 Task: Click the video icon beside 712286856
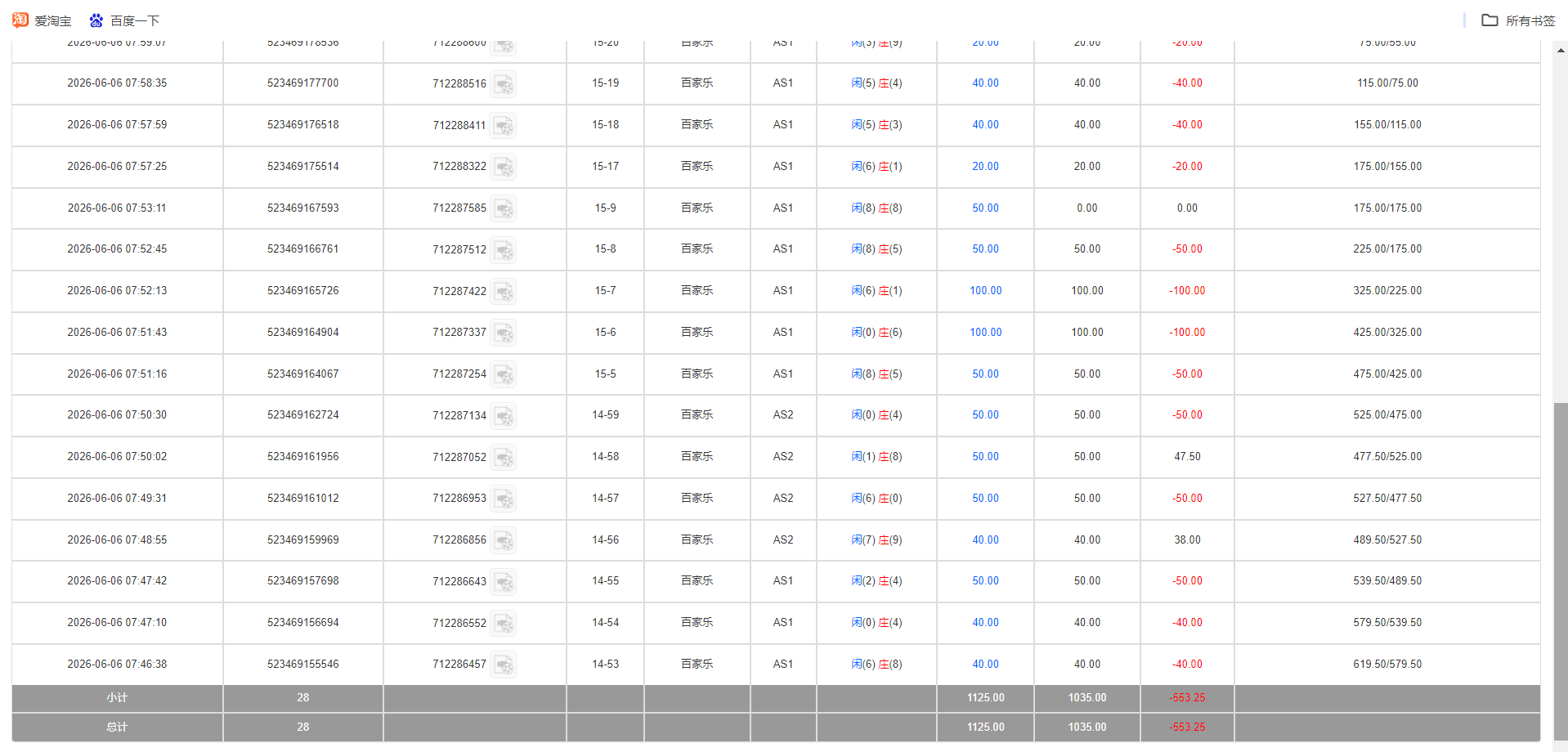point(504,540)
